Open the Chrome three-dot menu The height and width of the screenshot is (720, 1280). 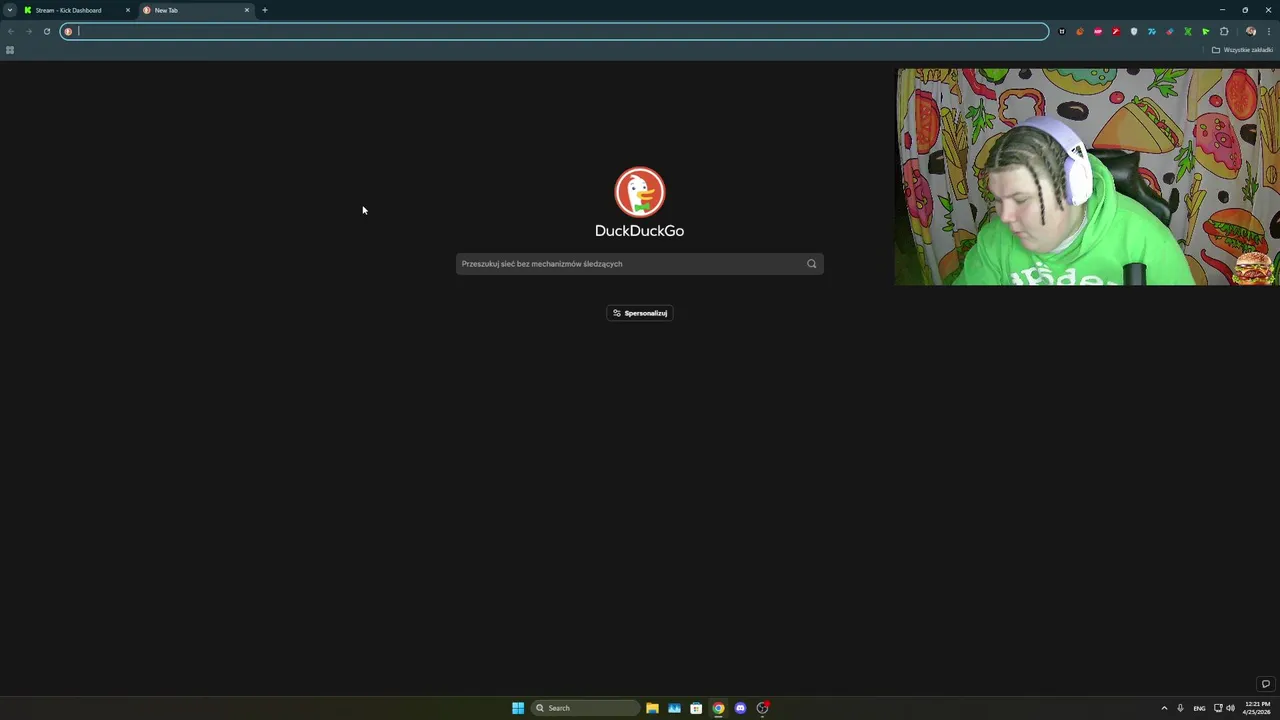tap(1269, 31)
